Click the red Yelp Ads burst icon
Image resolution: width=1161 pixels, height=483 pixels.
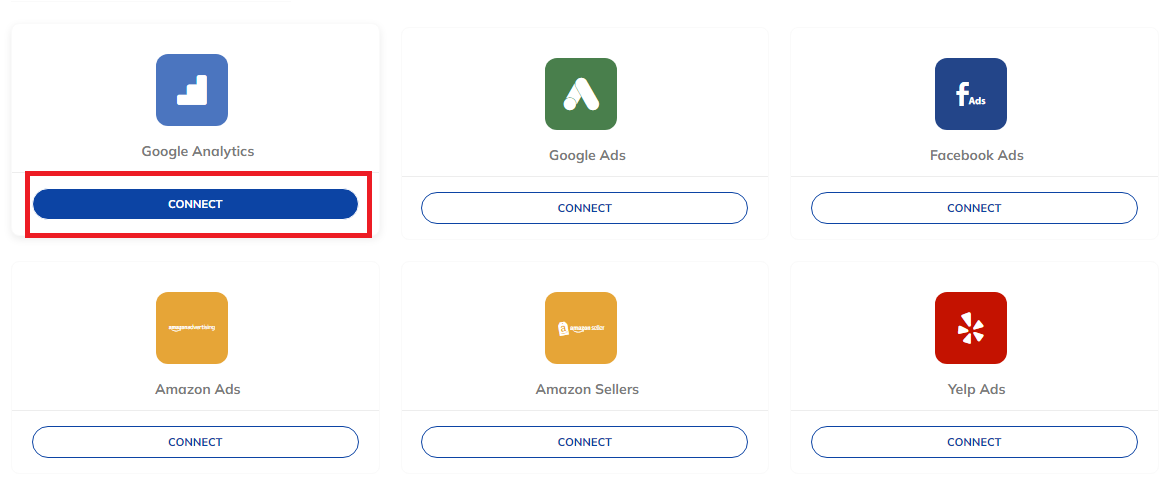coord(971,327)
